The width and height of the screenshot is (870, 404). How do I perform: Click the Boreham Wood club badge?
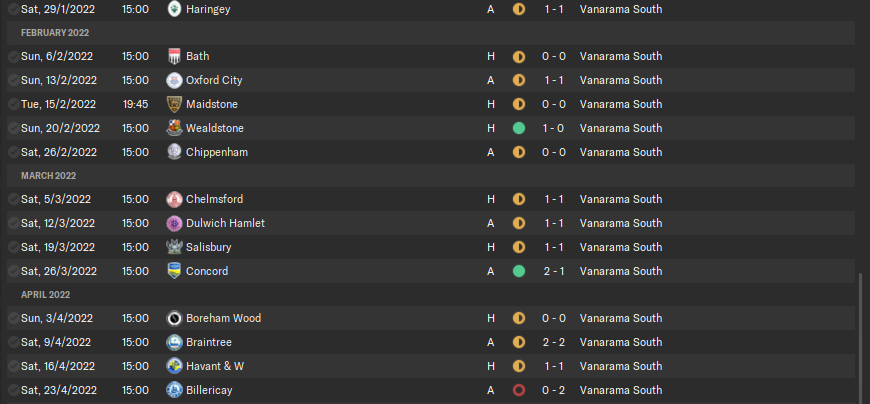point(174,318)
